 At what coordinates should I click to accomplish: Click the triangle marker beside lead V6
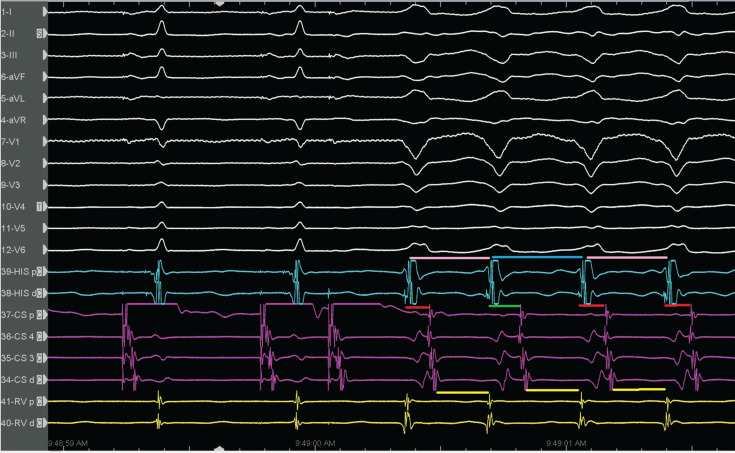[x=44, y=250]
